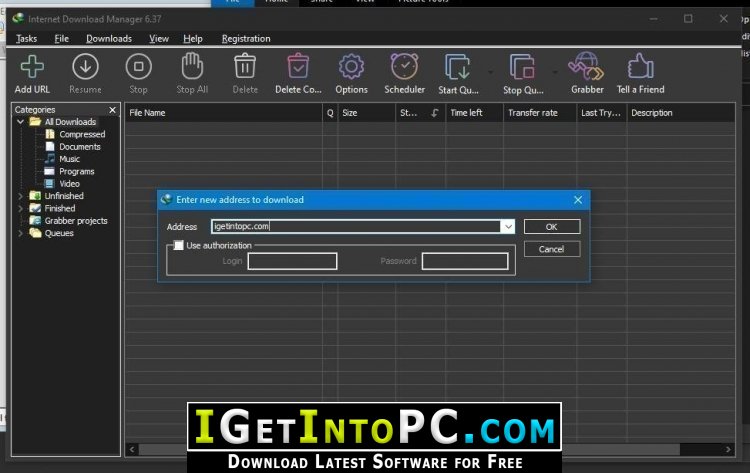Click the horizontal scrollbar left arrow
The width and height of the screenshot is (750, 473).
pyautogui.click(x=132, y=449)
